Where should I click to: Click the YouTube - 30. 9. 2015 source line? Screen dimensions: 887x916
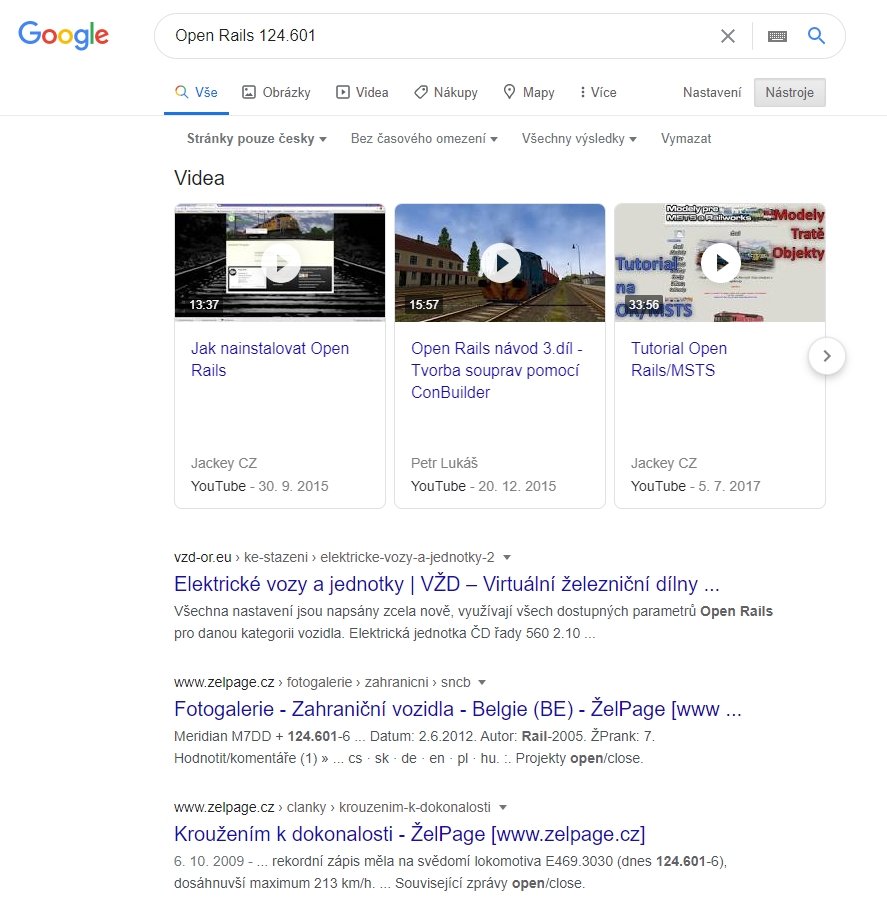click(x=259, y=486)
